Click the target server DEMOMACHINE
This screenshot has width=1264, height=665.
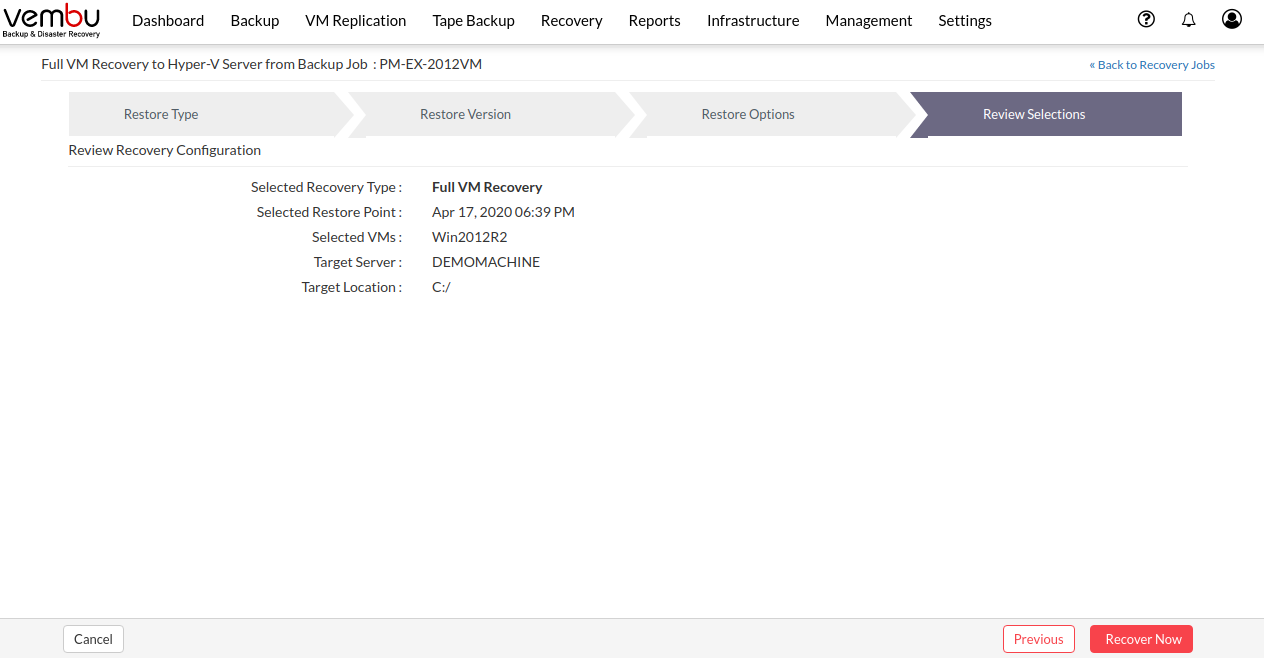[486, 262]
